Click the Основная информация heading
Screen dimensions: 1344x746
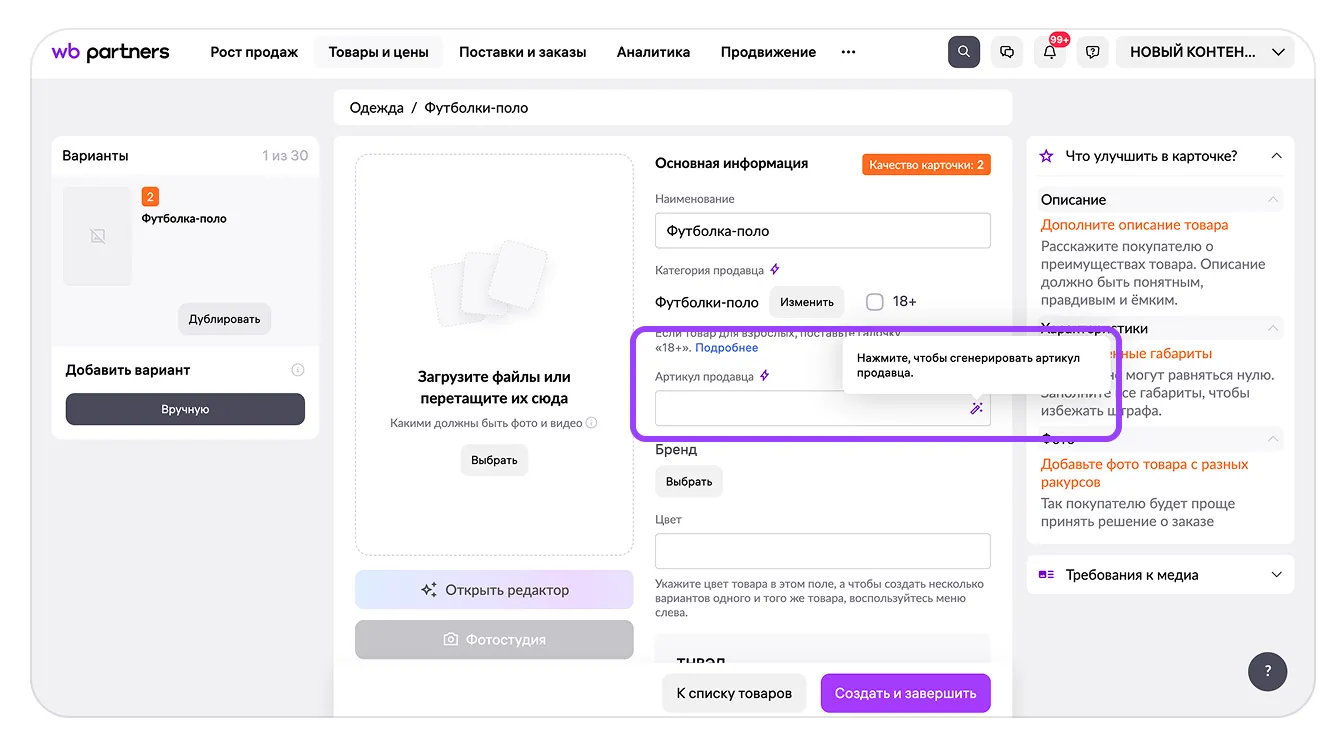point(731,163)
